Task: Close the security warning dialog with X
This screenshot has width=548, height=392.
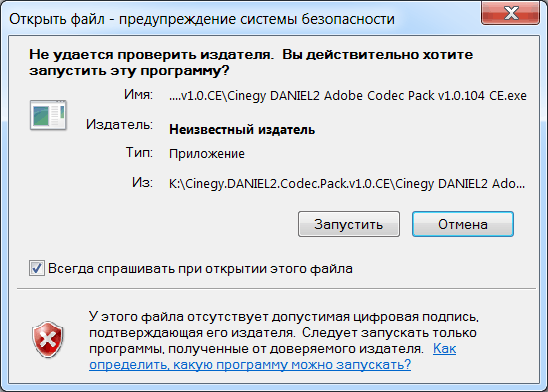Action: (510, 13)
